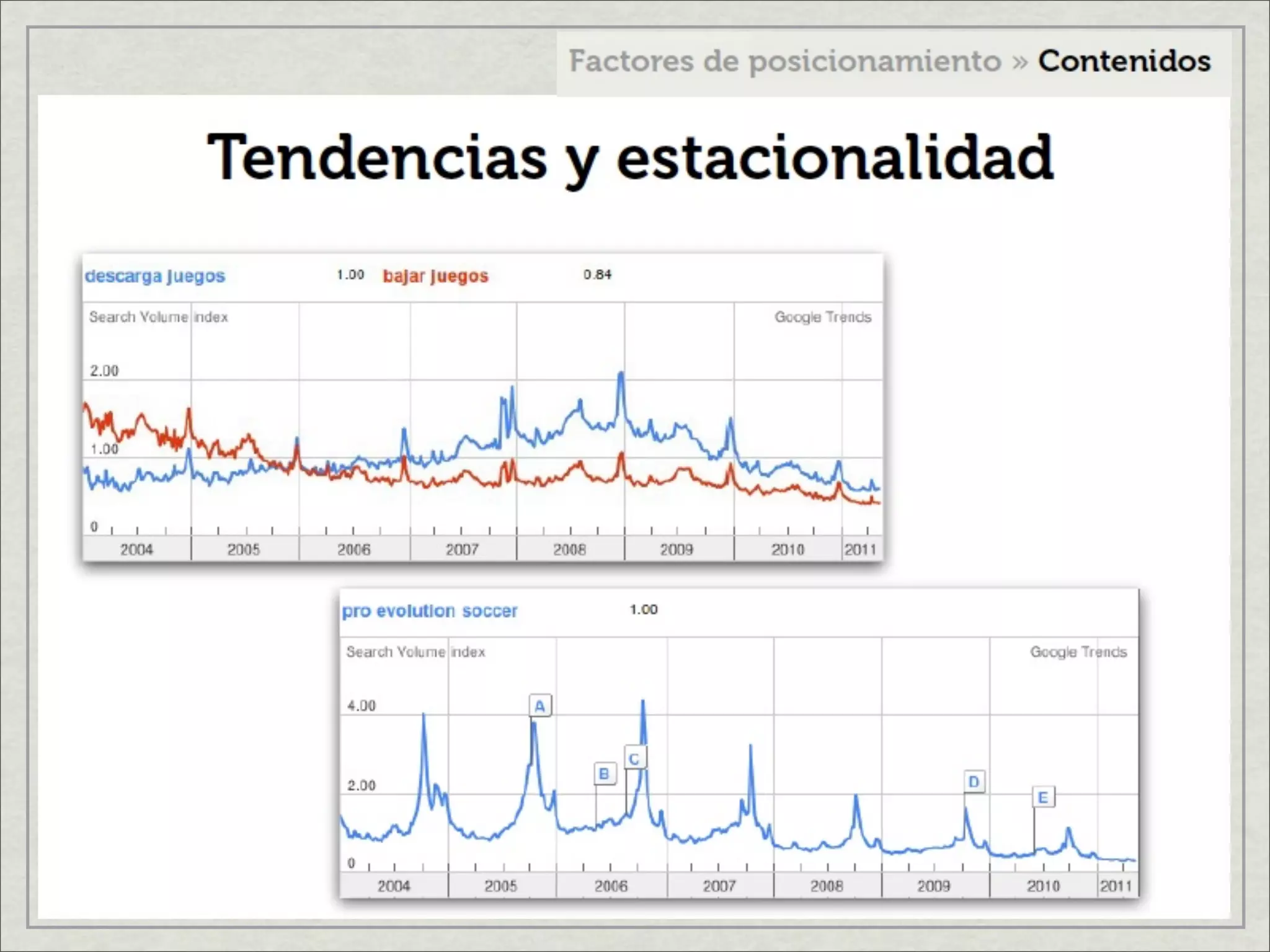Click the 'bajar juegos' legend term

(x=435, y=276)
